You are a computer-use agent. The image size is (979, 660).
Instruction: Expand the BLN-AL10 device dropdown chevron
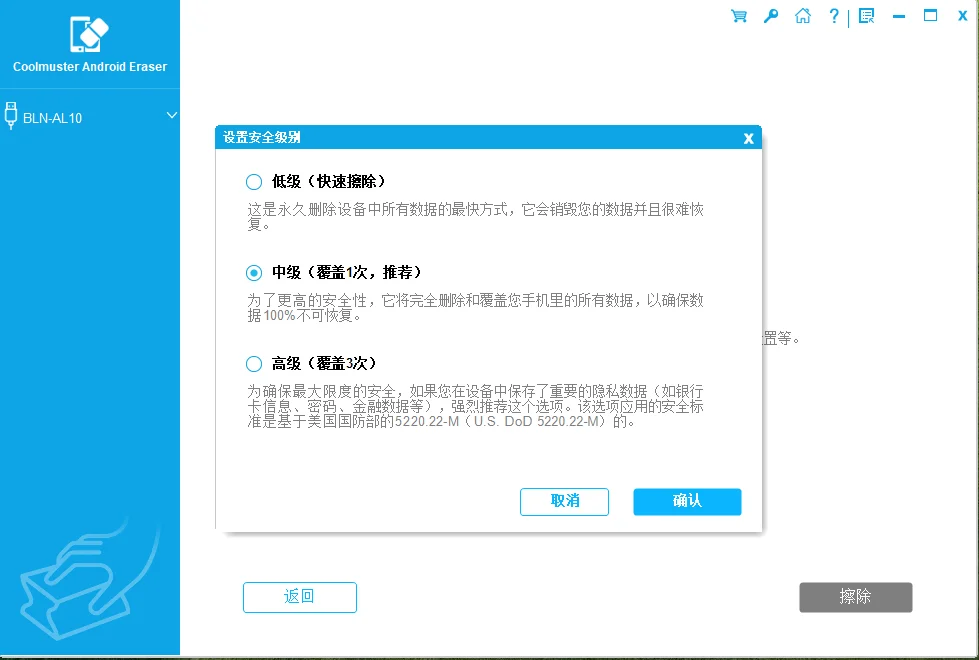[x=171, y=116]
